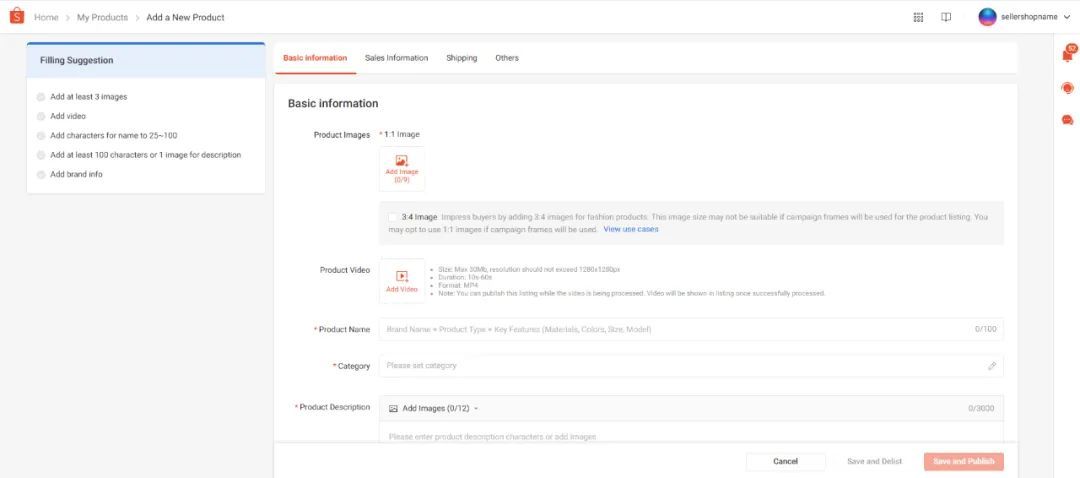The height and width of the screenshot is (478, 1080).
Task: Switch to Sales Information tab
Action: pos(396,58)
